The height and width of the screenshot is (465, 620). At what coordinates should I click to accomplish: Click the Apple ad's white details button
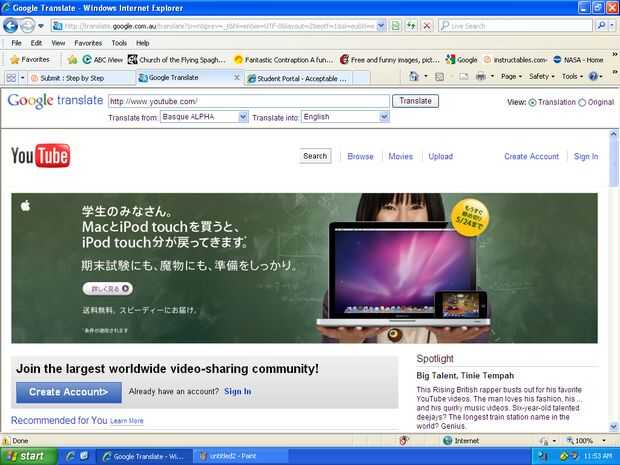[108, 289]
